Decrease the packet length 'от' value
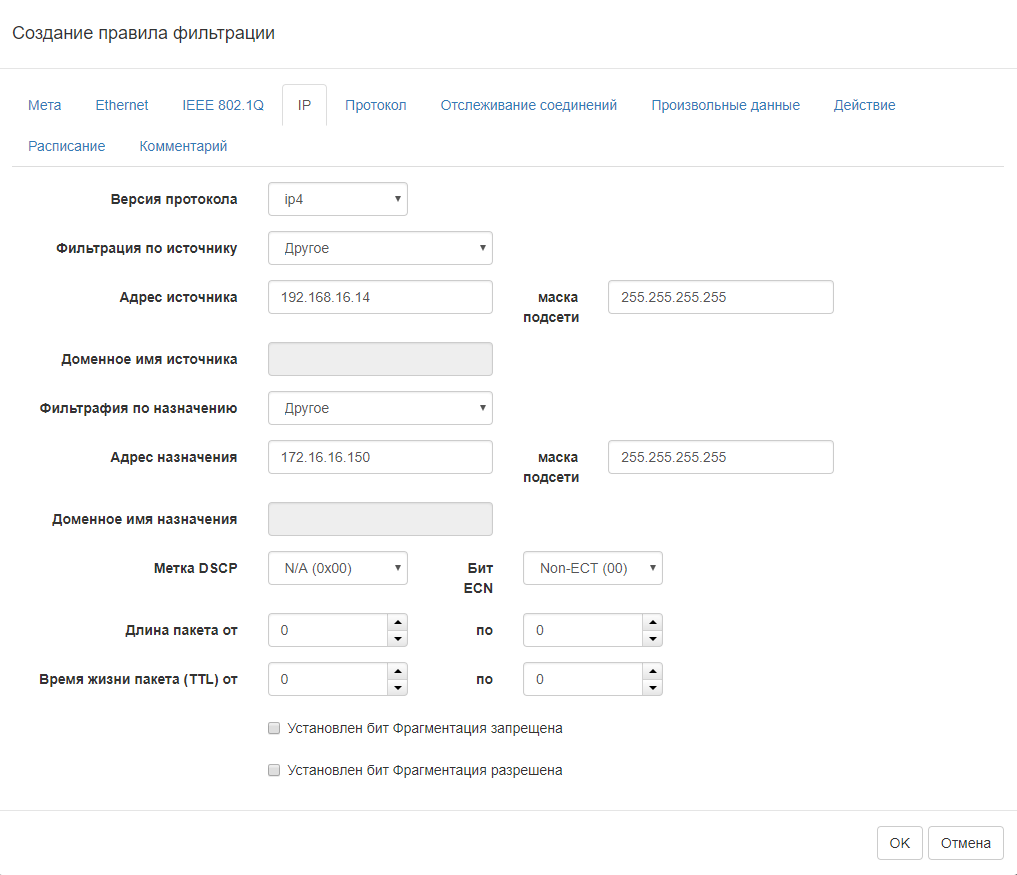Screen dimensions: 1017x875 click(397, 639)
